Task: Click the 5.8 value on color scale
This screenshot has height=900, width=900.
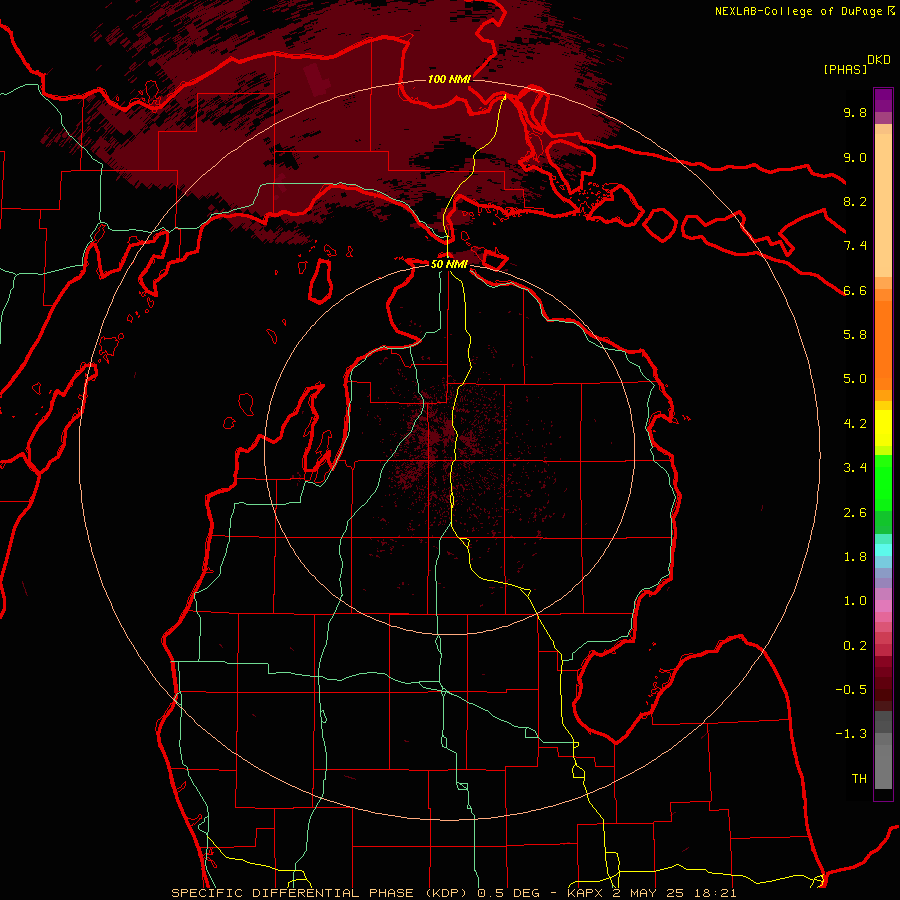Action: coord(855,335)
